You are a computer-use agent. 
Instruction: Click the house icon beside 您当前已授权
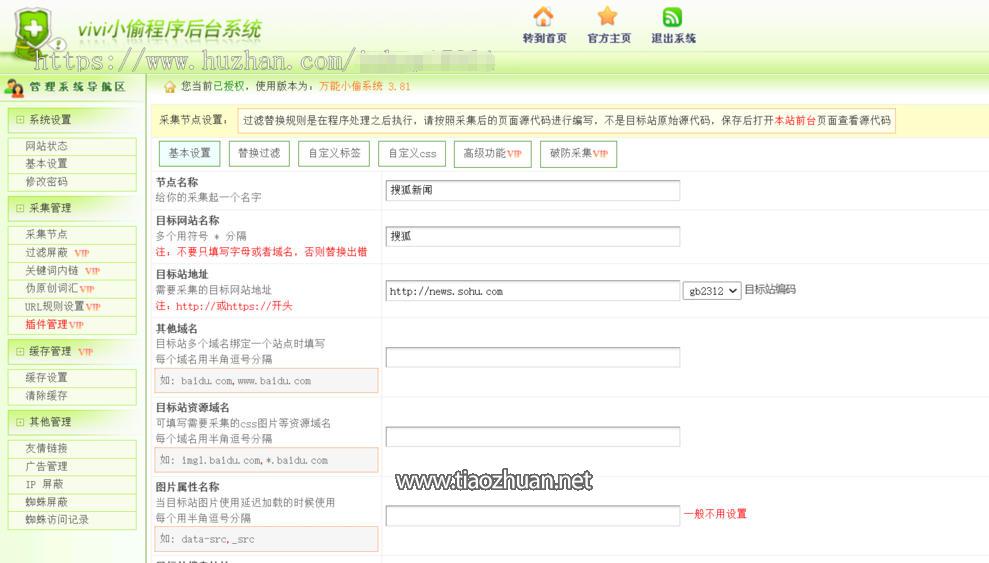[170, 87]
